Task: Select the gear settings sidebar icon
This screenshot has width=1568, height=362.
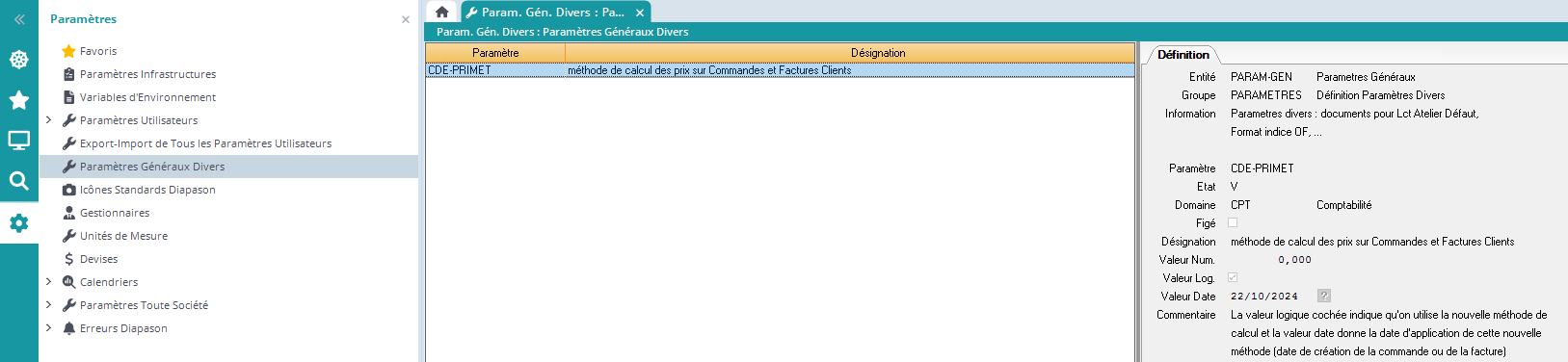Action: pyautogui.click(x=18, y=223)
